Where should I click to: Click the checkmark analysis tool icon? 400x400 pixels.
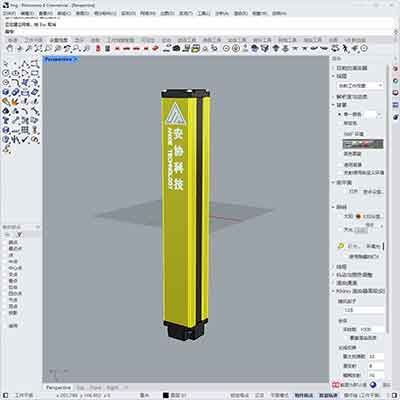[x=25, y=139]
